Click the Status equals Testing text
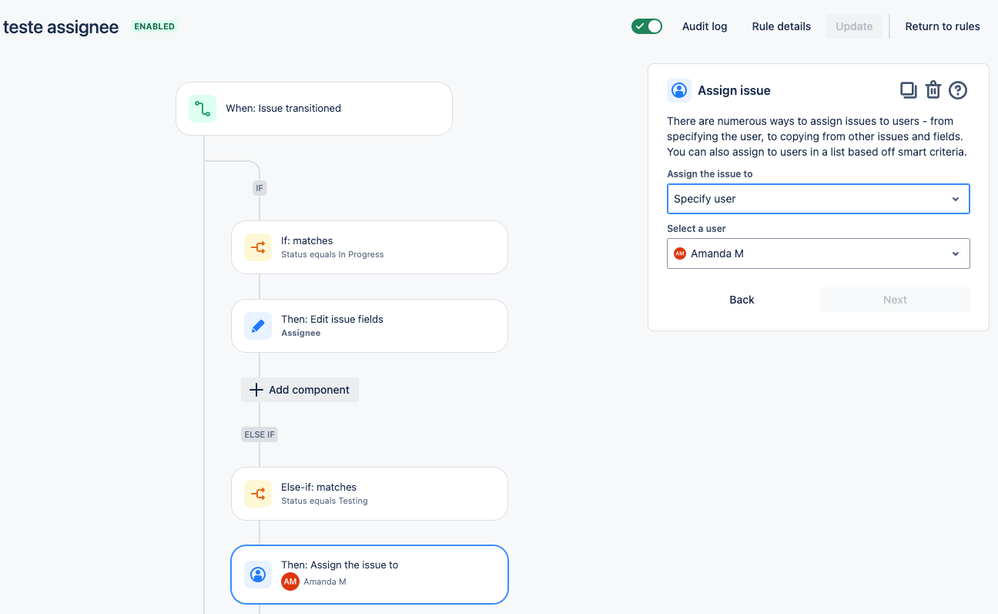998x614 pixels. click(x=325, y=501)
